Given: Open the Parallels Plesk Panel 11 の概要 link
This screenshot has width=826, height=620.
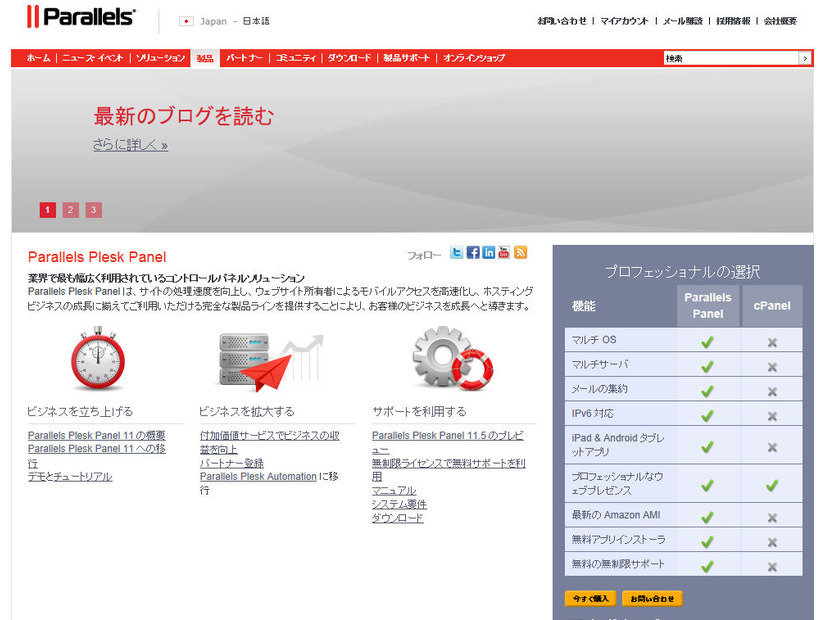Looking at the screenshot, I should point(95,433).
